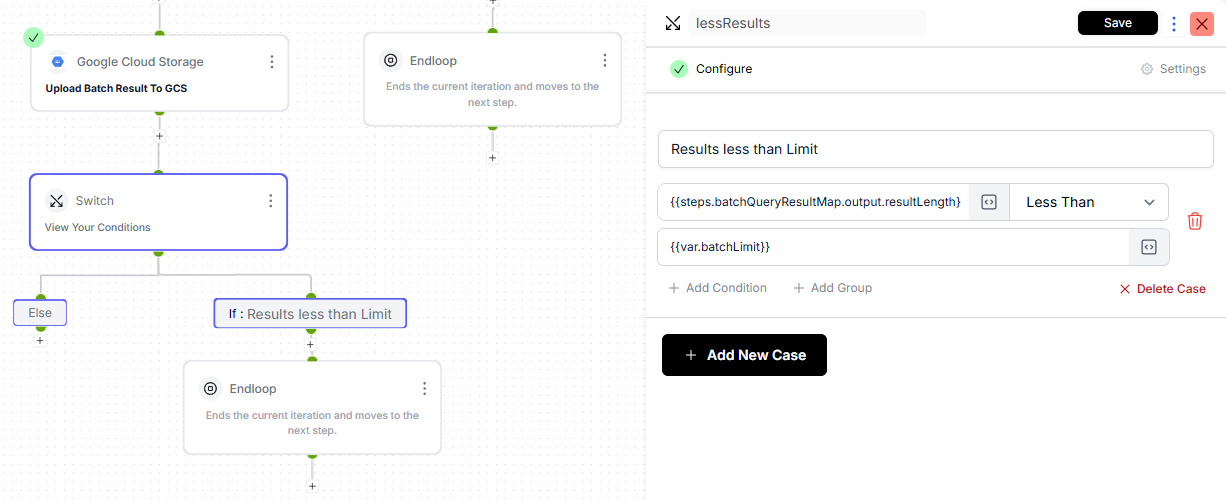This screenshot has width=1226, height=500.
Task: Expand the Less Than operator dropdown
Action: 1089,202
